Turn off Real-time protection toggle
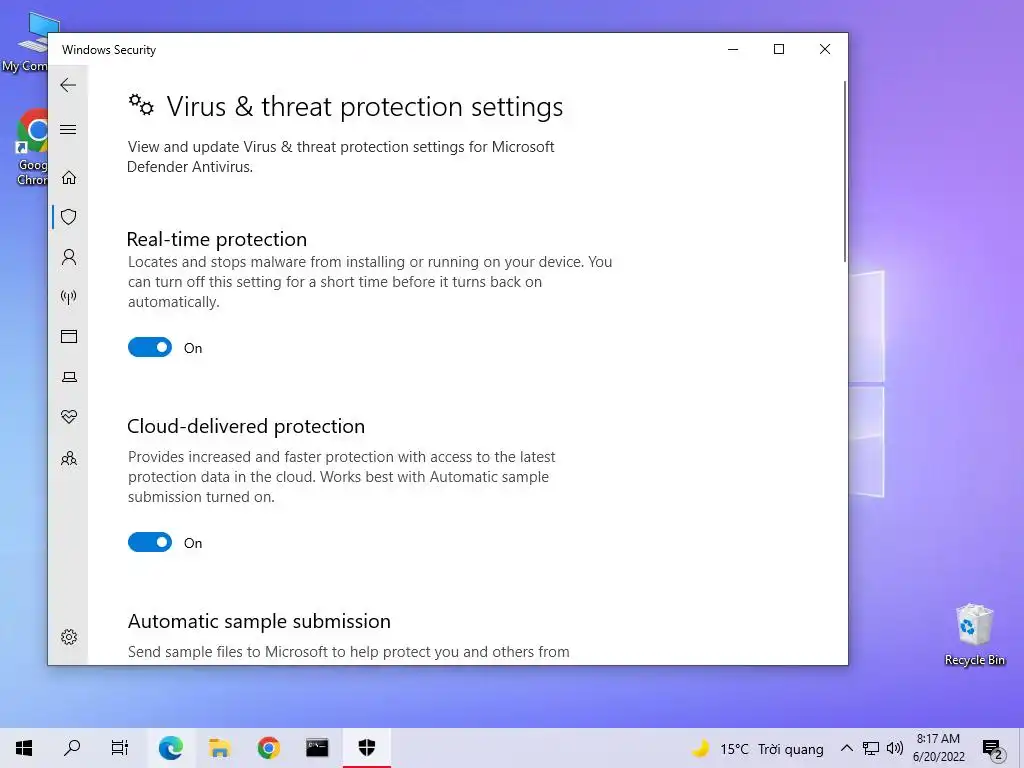1024x768 pixels. click(150, 347)
